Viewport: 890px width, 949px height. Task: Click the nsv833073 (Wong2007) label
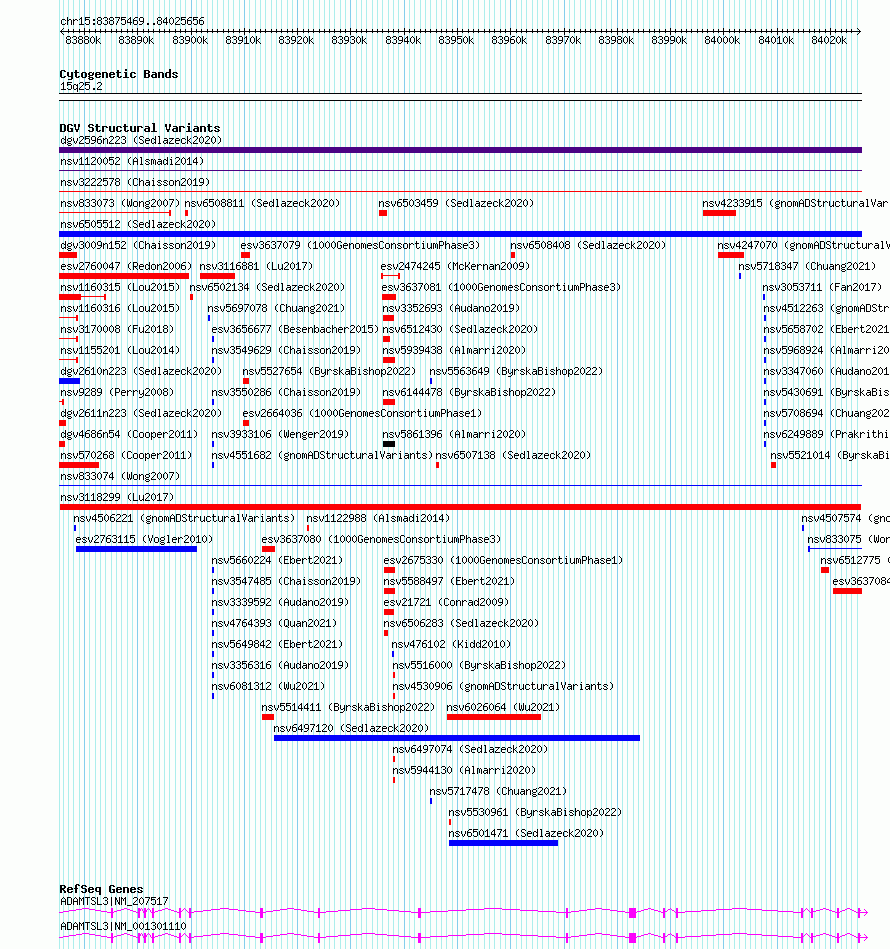tap(120, 203)
